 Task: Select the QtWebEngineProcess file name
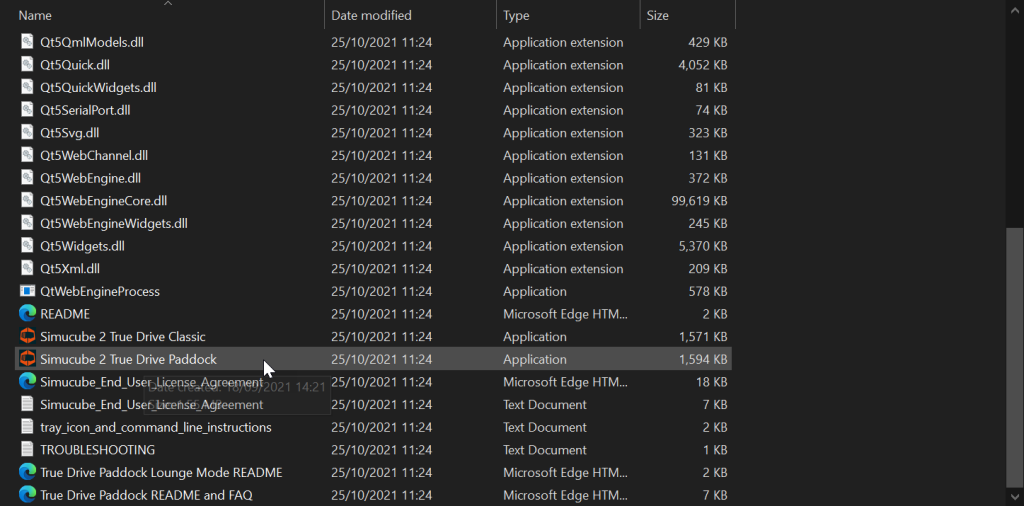[100, 291]
